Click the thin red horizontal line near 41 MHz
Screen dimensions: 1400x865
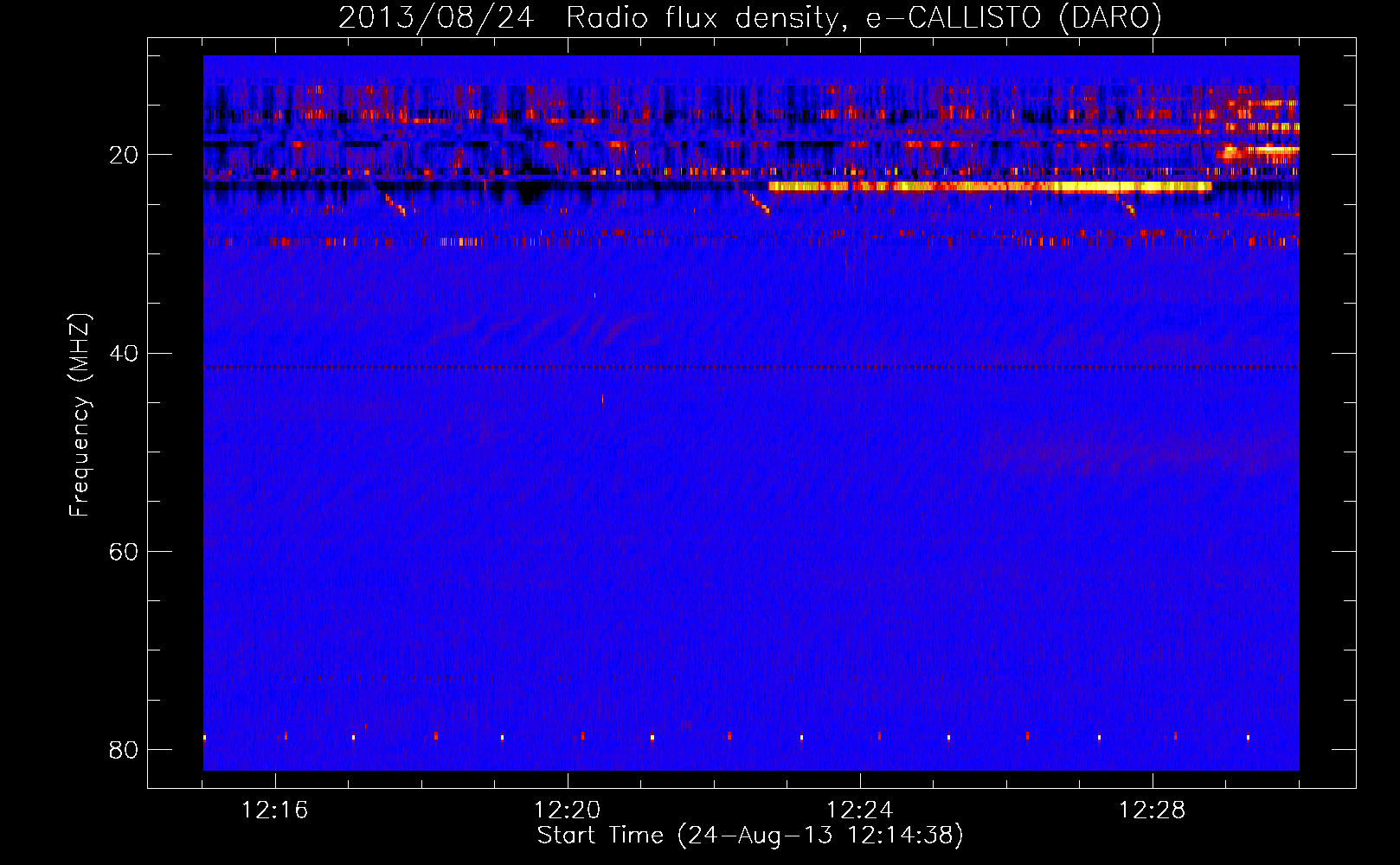tap(751, 367)
